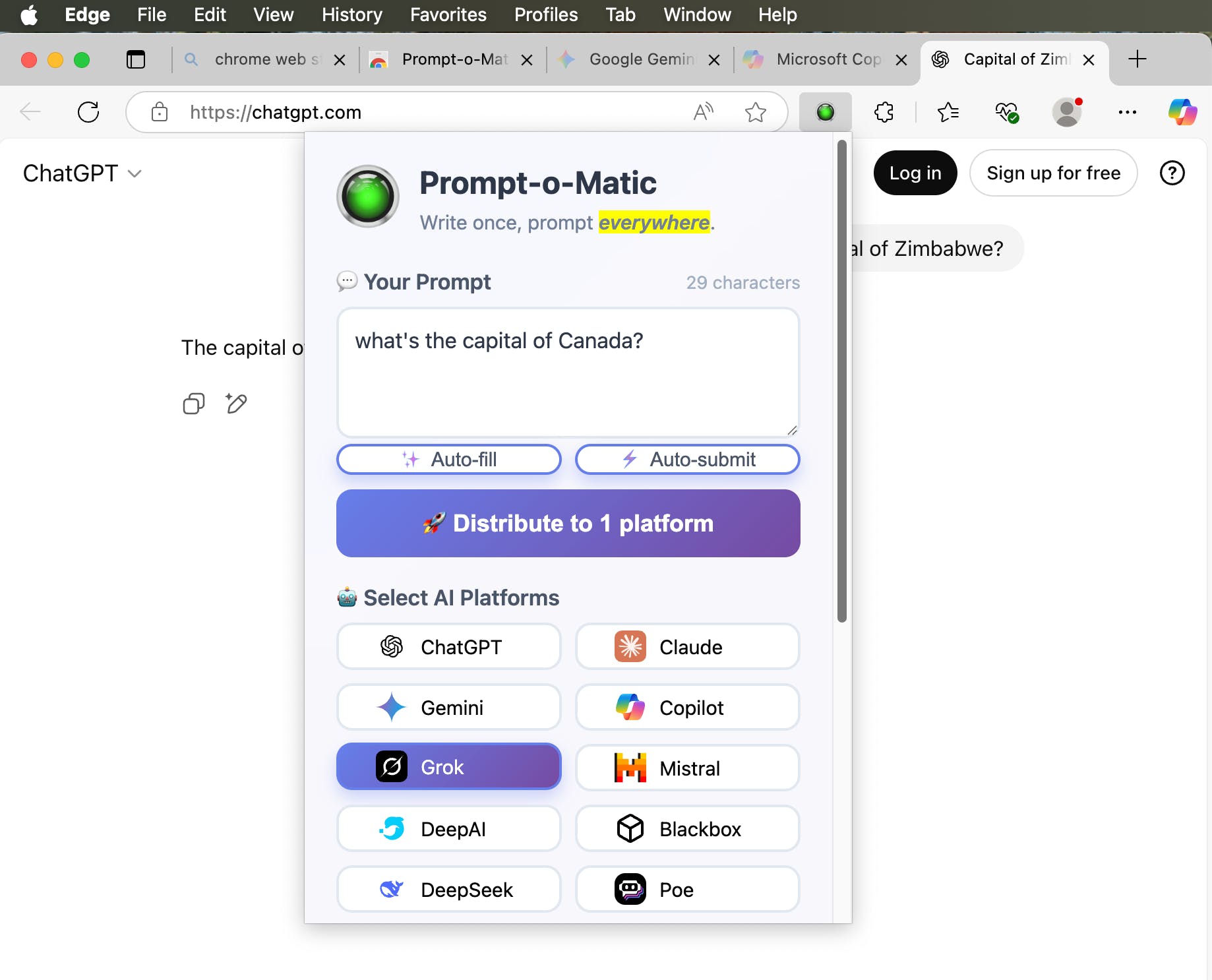View site information lock icon
Image resolution: width=1212 pixels, height=980 pixels.
click(160, 112)
